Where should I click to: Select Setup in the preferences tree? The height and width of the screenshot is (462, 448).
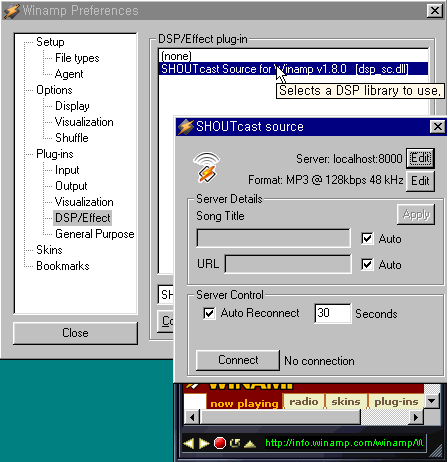50,42
